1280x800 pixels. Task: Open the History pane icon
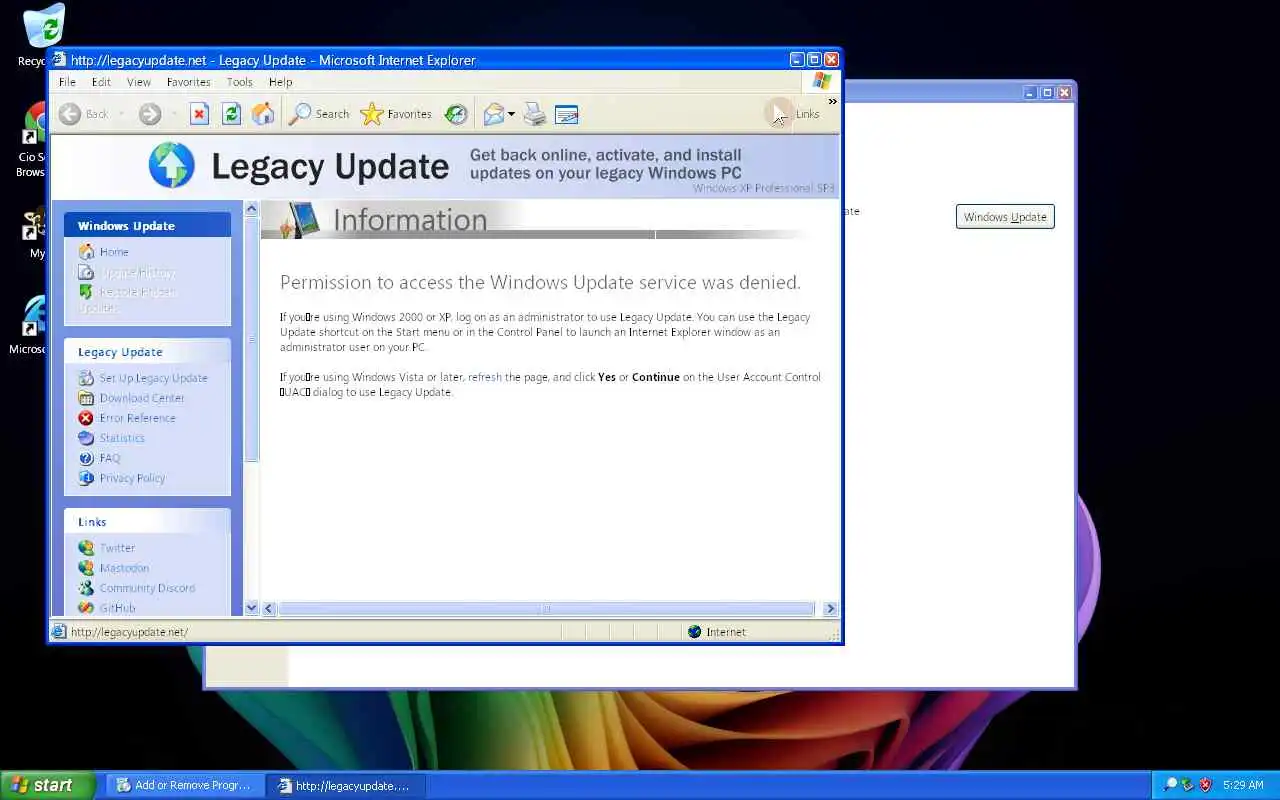[456, 114]
